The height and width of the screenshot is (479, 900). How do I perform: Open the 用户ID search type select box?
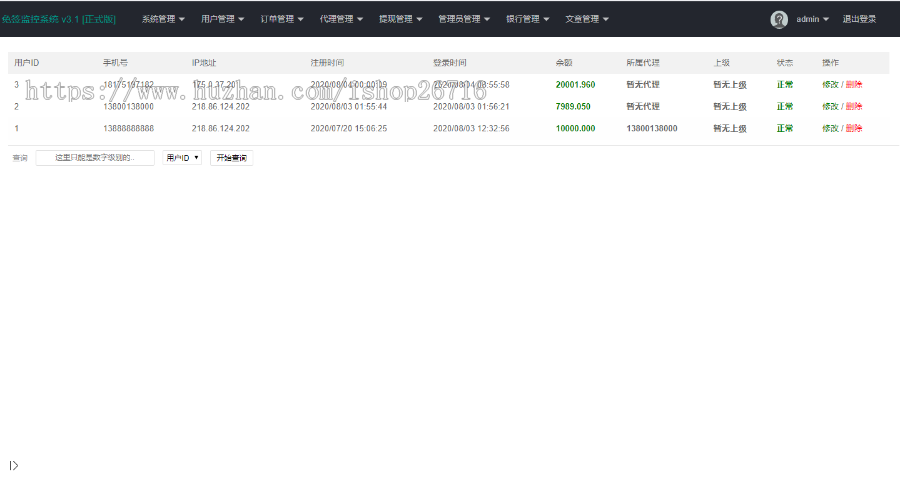182,158
